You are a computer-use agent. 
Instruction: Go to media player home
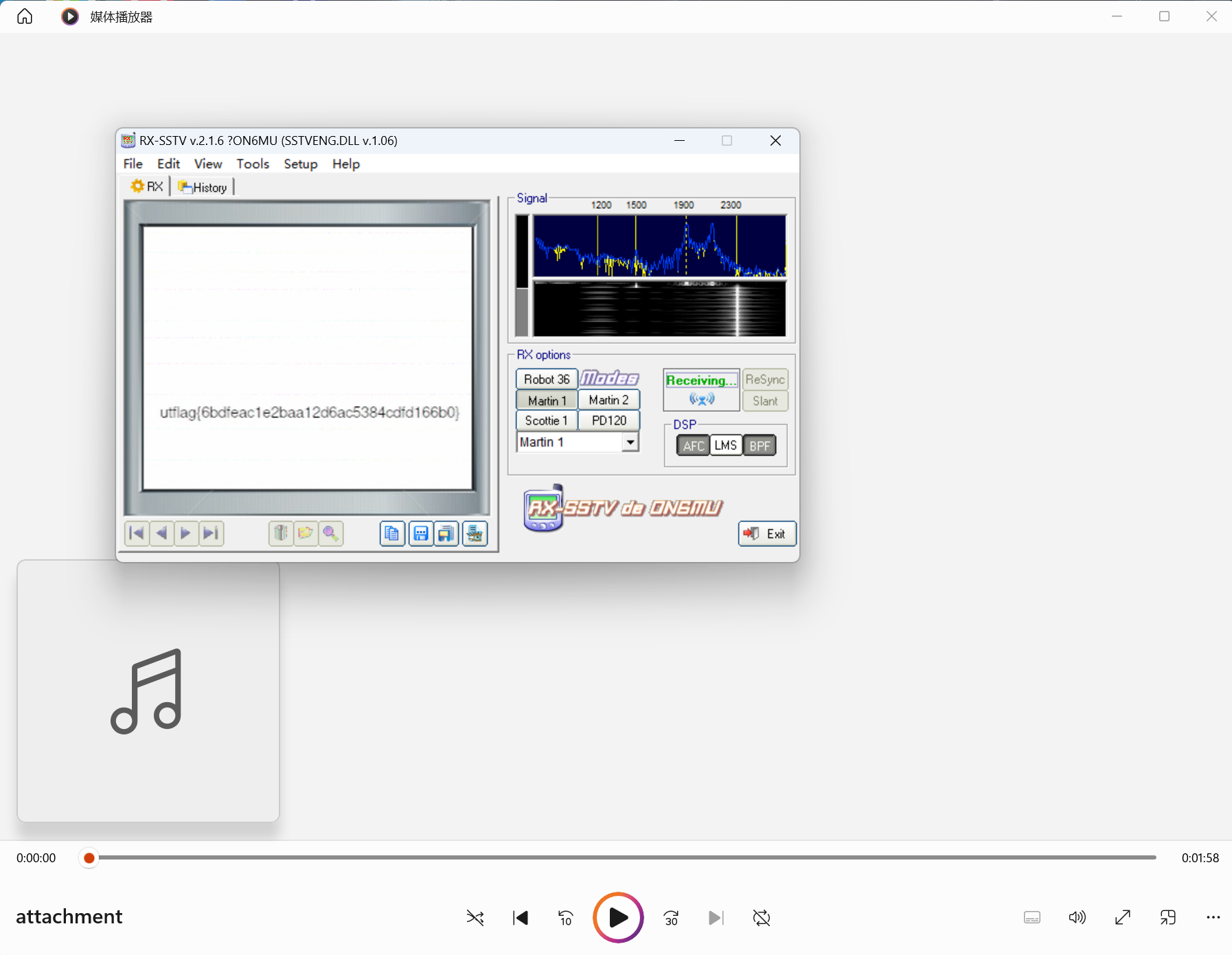25,16
